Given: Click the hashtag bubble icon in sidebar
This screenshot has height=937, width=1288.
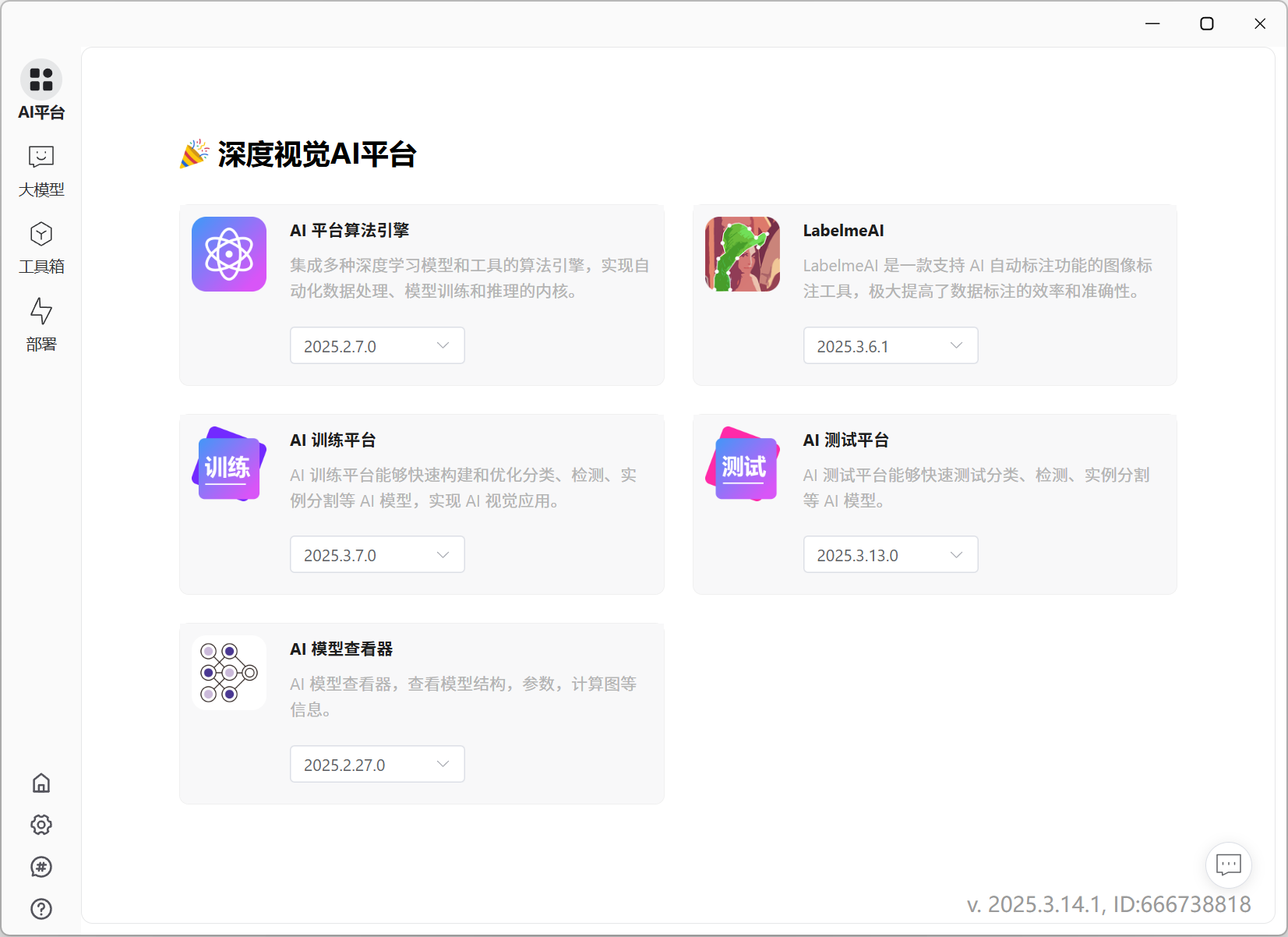Looking at the screenshot, I should (x=41, y=867).
